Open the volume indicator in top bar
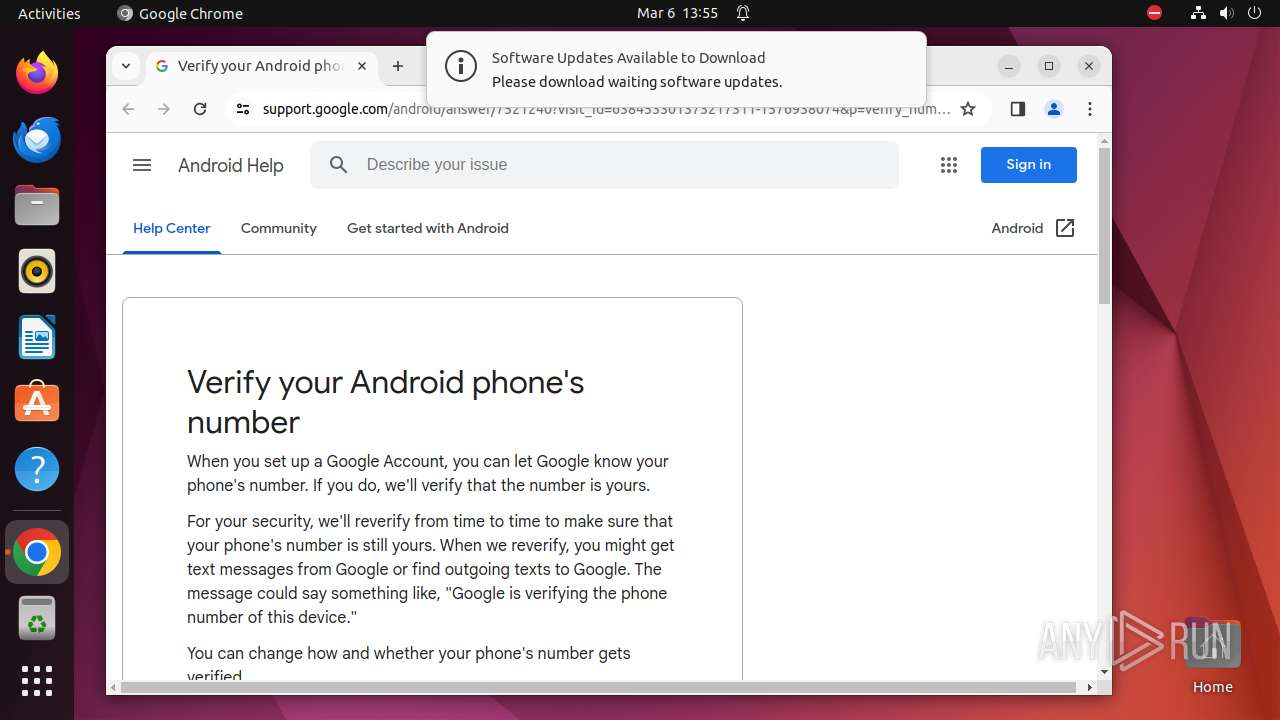This screenshot has width=1280, height=720. (1227, 13)
